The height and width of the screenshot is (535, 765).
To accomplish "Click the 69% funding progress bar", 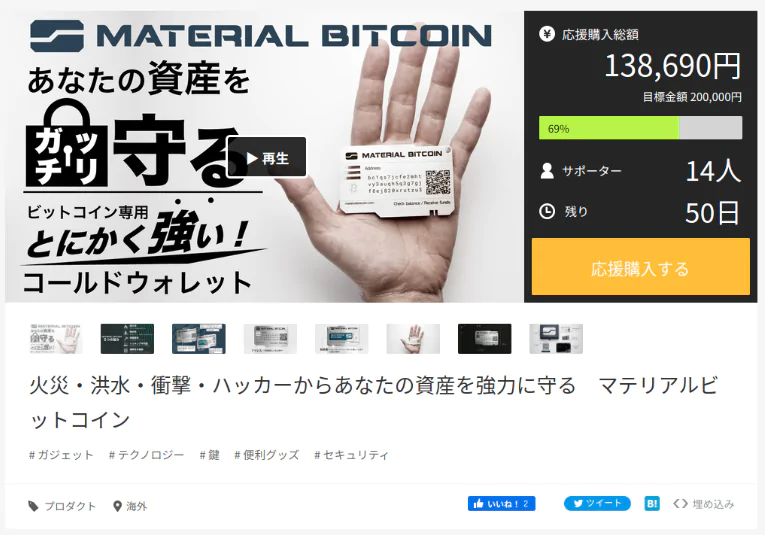I will pos(641,128).
